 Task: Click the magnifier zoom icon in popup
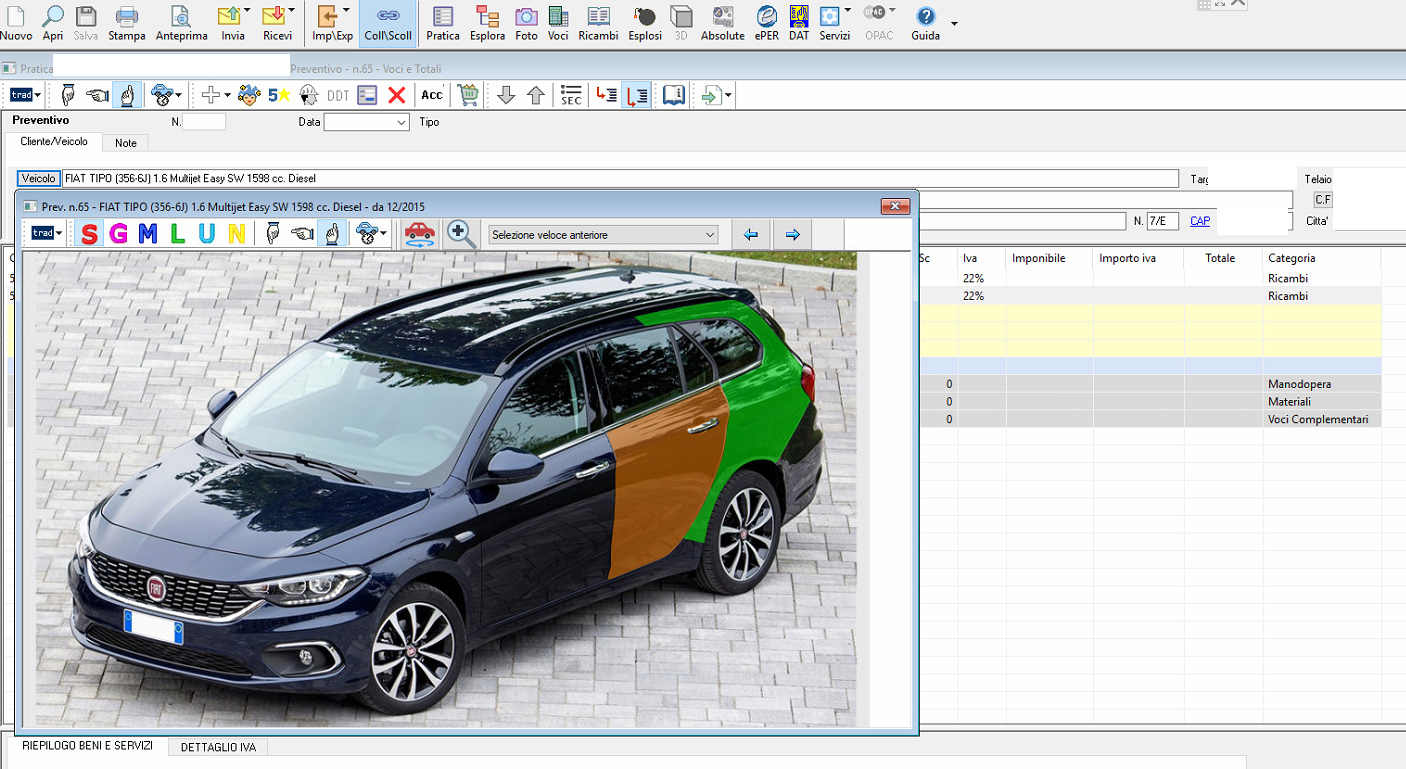461,234
